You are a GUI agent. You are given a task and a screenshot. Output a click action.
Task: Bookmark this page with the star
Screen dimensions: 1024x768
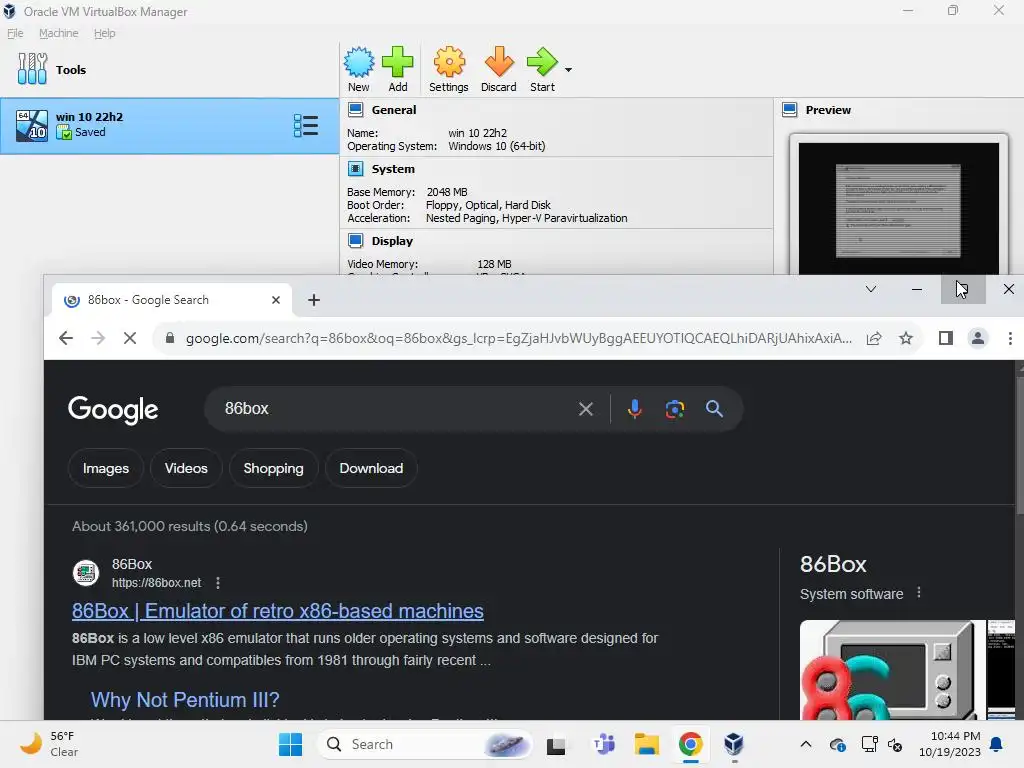(906, 338)
